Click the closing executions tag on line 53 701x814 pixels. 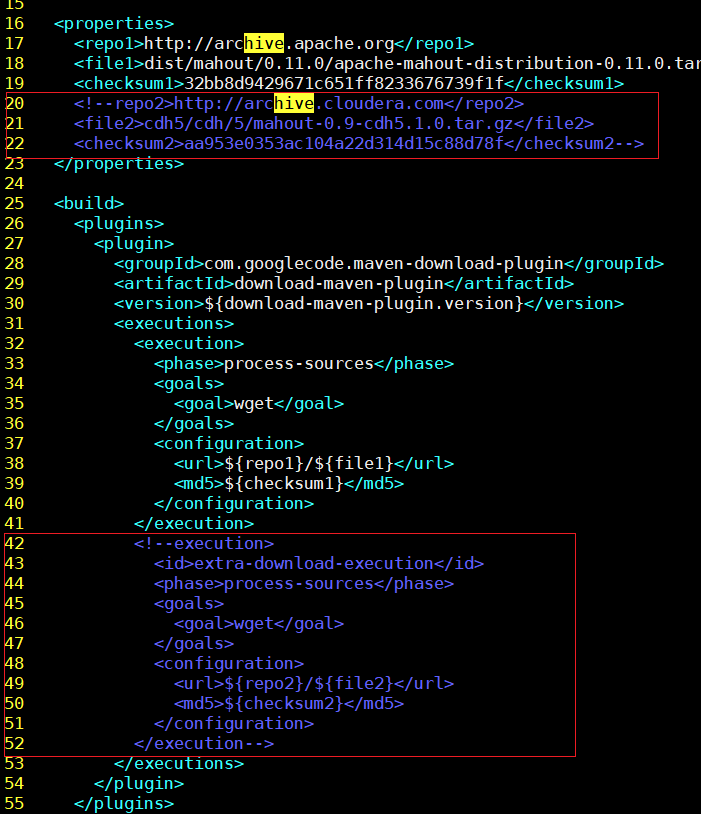[x=179, y=764]
